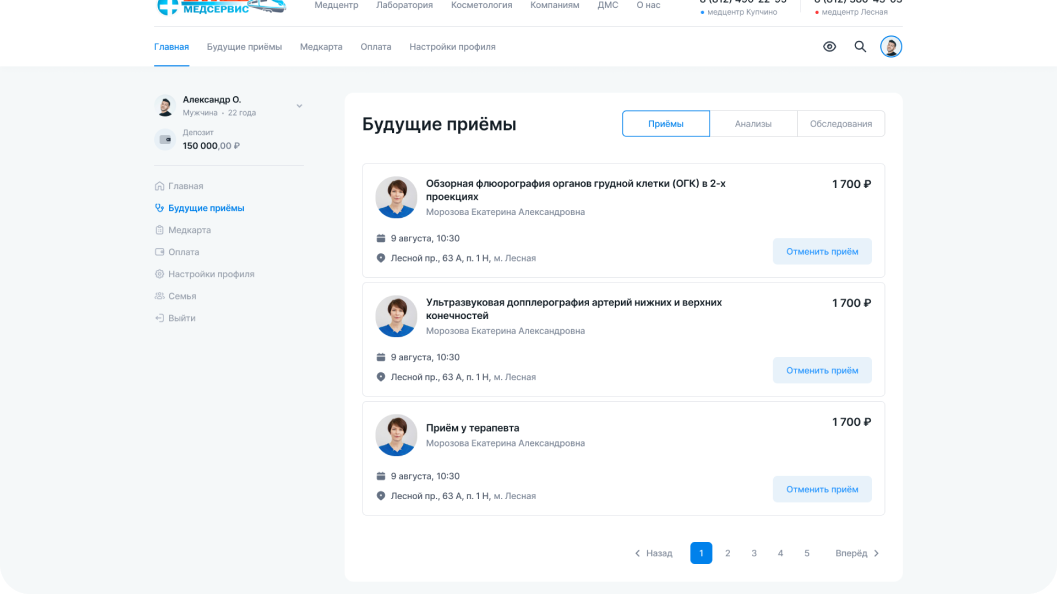Click location pin in the Приём у терапевта card

coord(381,495)
